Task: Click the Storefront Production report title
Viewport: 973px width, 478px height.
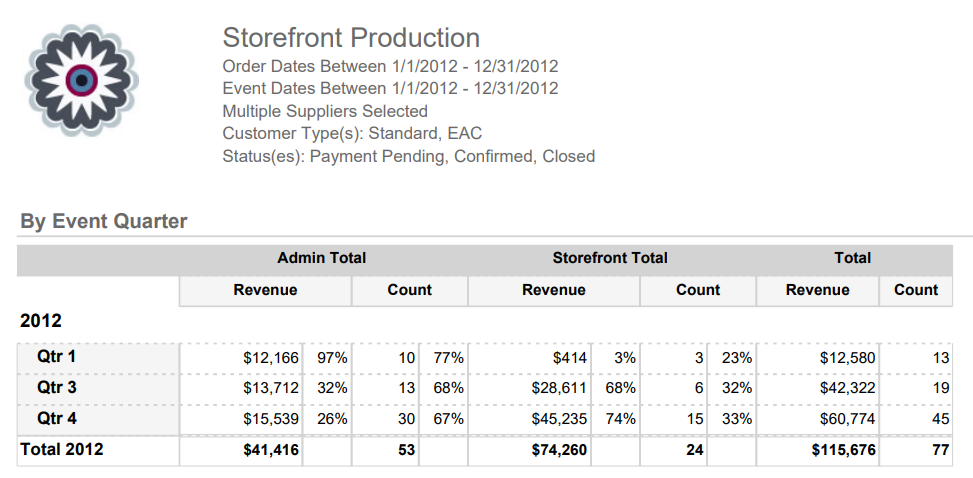Action: click(x=351, y=38)
